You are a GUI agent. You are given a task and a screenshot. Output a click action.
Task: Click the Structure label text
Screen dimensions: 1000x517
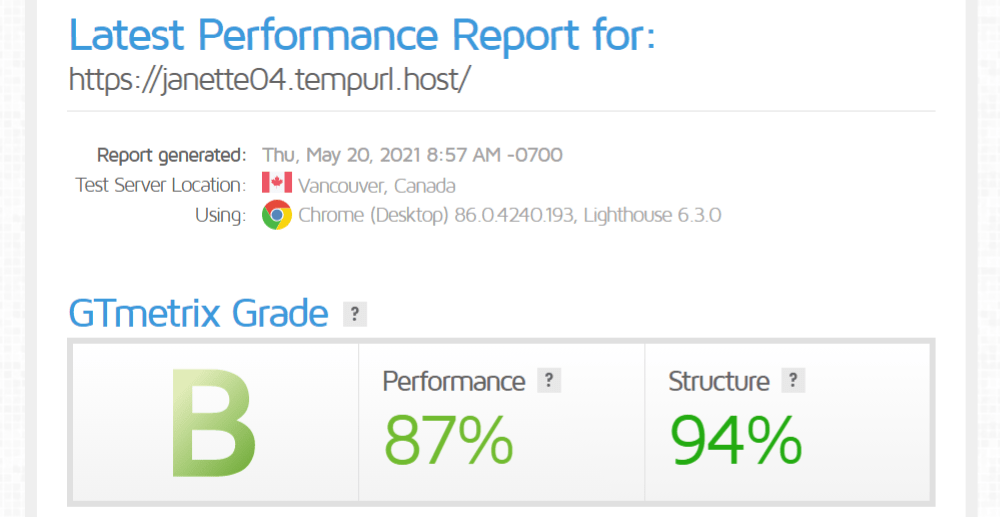(718, 381)
